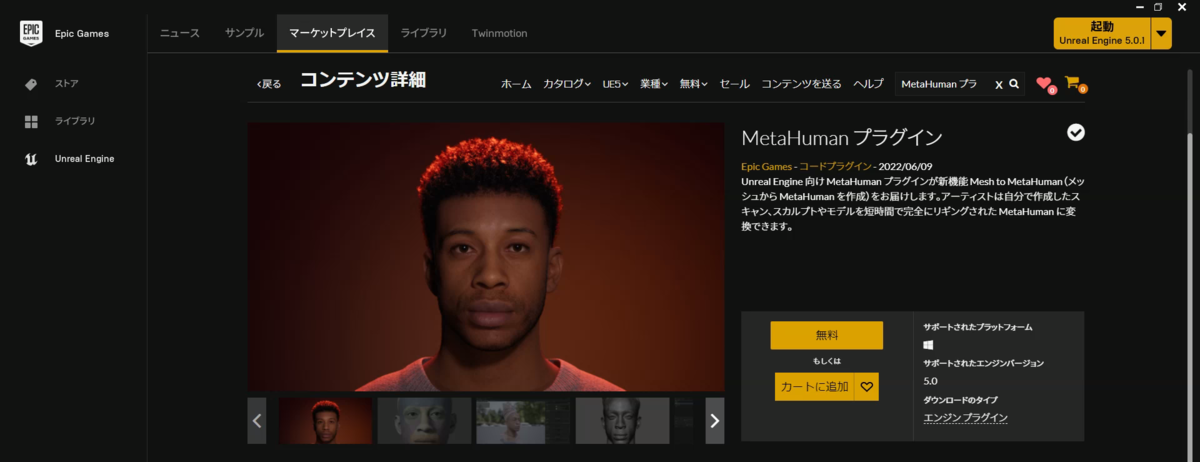1200x462 pixels.
Task: Show previous thumbnail with left arrow
Action: [257, 421]
